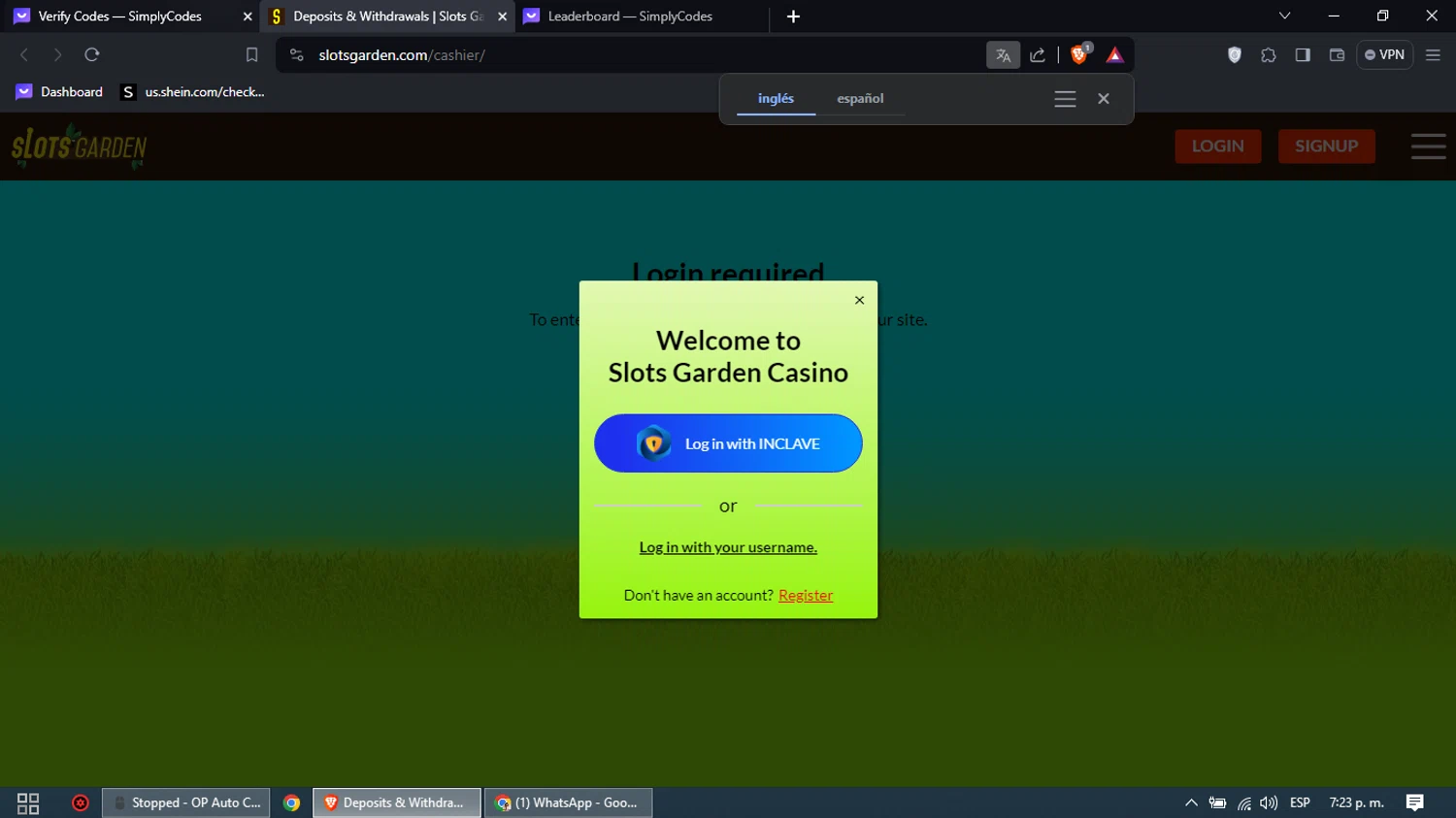Click the Register link in the dialog

[x=806, y=595]
